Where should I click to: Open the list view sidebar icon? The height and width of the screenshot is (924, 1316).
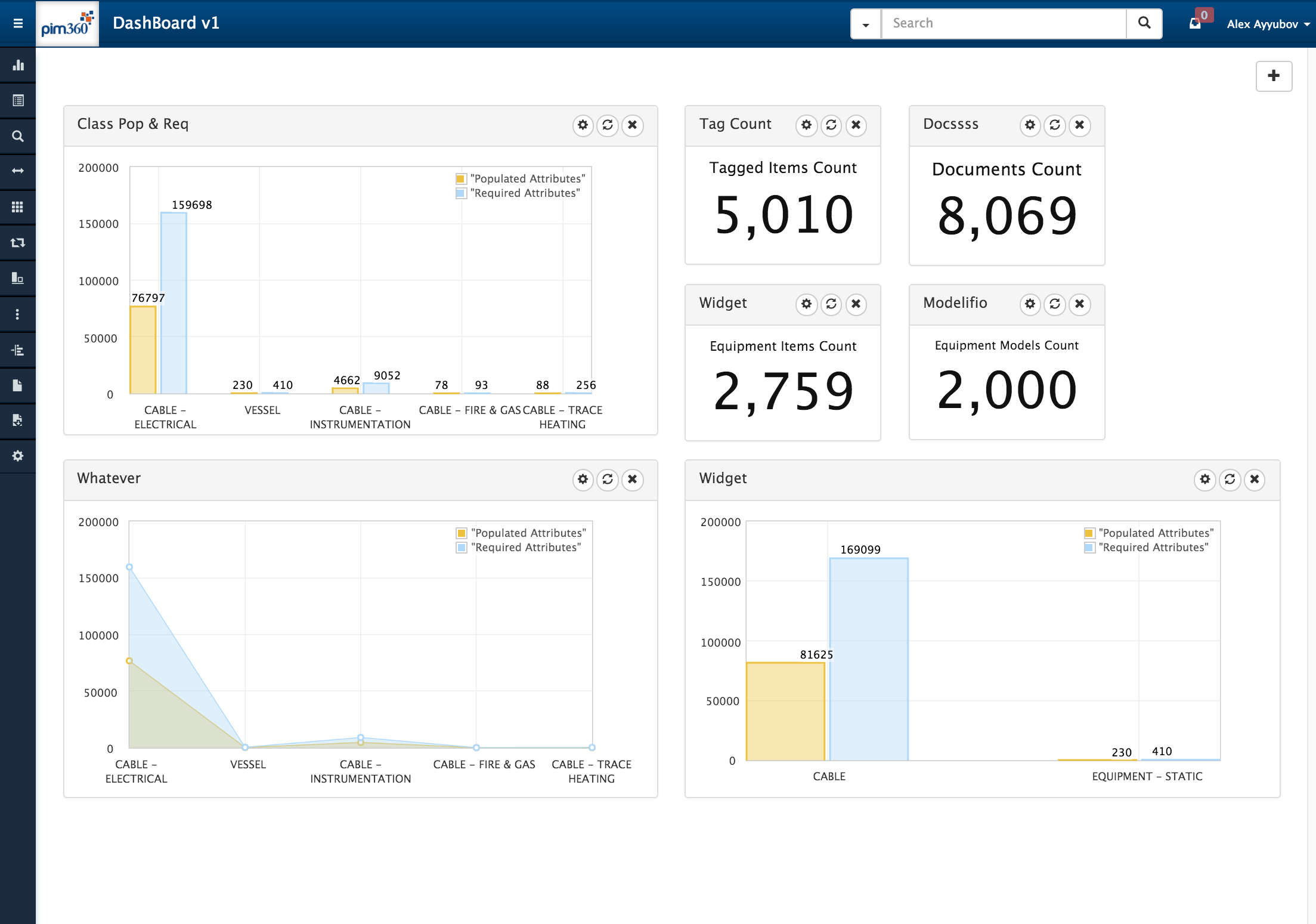pyautogui.click(x=18, y=100)
